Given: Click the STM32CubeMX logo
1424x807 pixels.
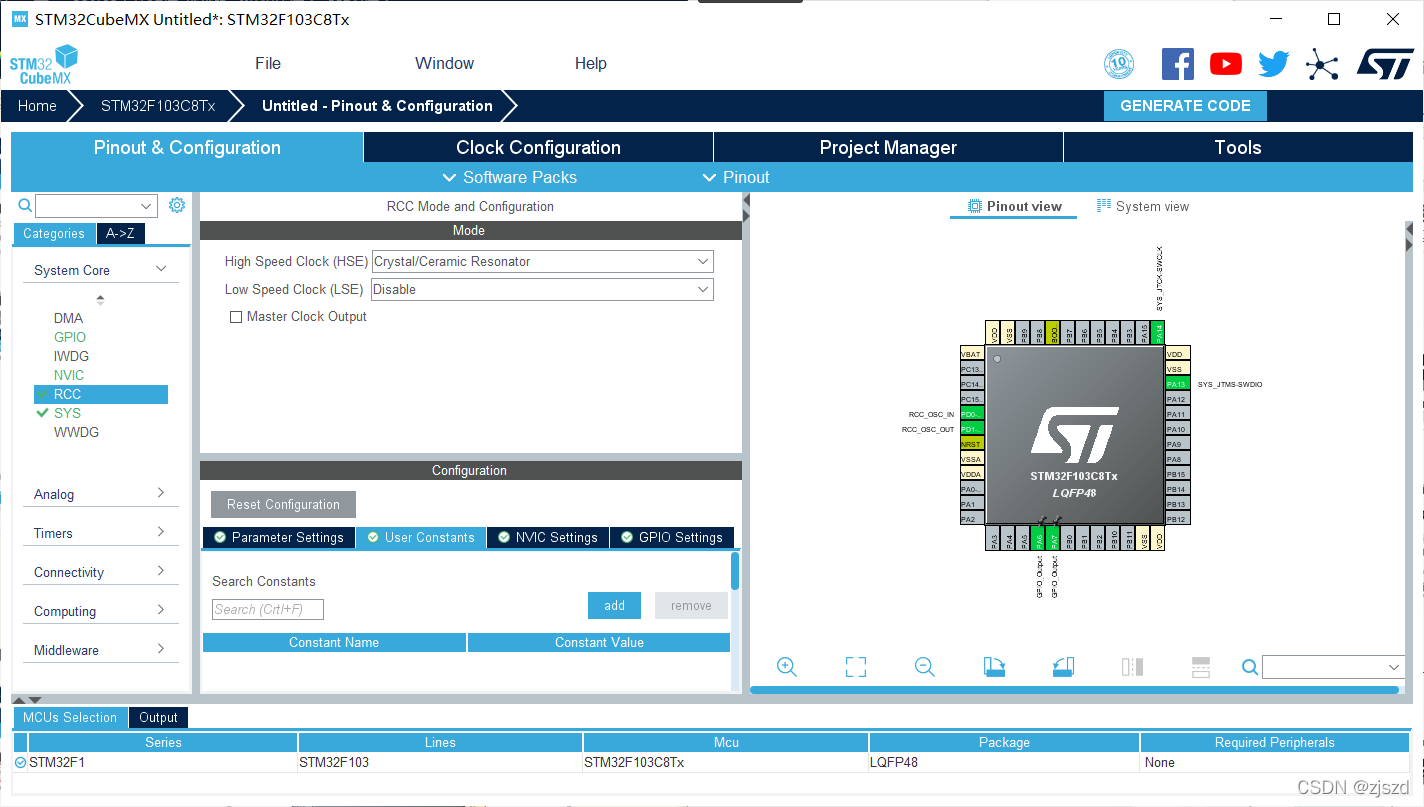Looking at the screenshot, I should tap(44, 64).
